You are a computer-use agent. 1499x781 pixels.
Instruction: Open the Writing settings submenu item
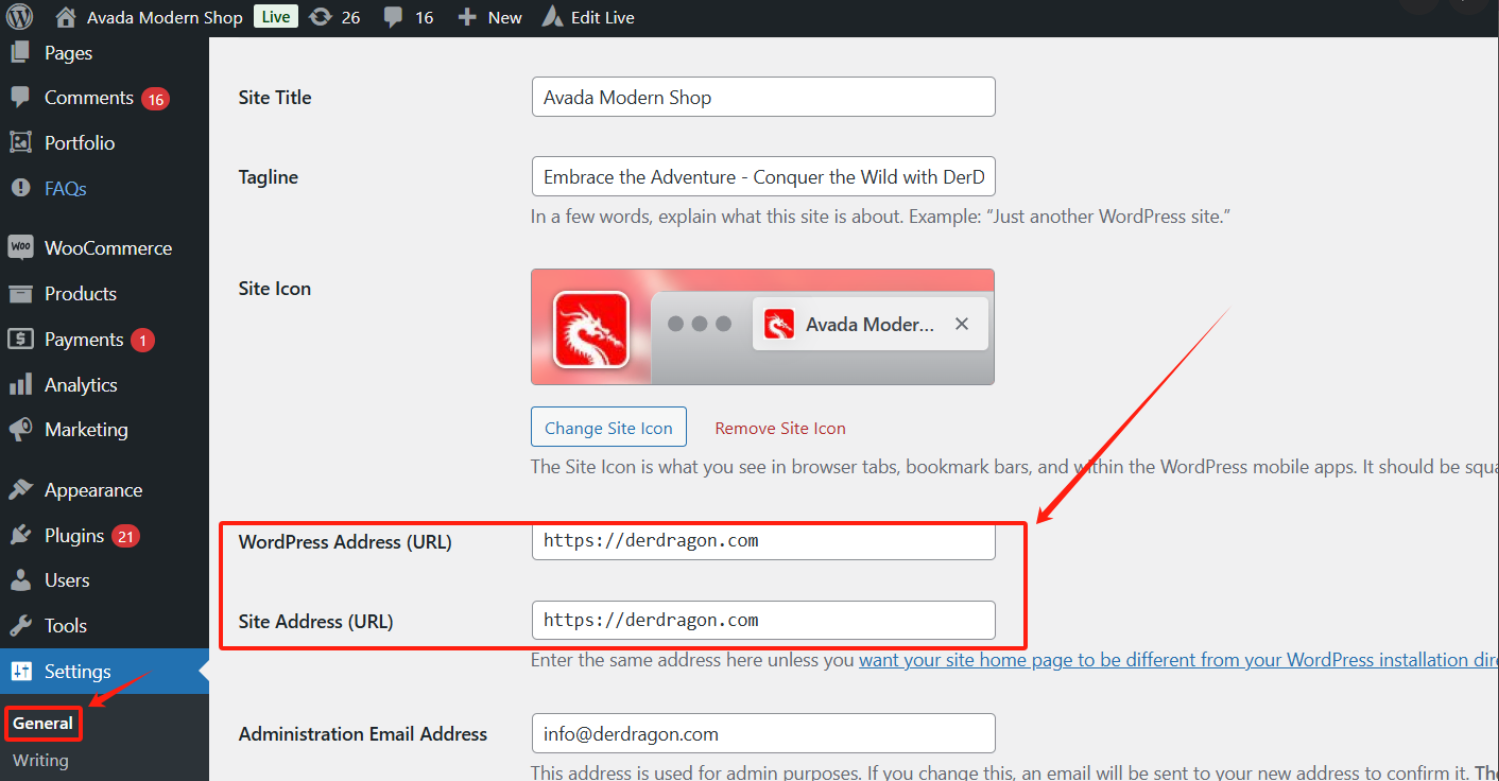pyautogui.click(x=41, y=760)
